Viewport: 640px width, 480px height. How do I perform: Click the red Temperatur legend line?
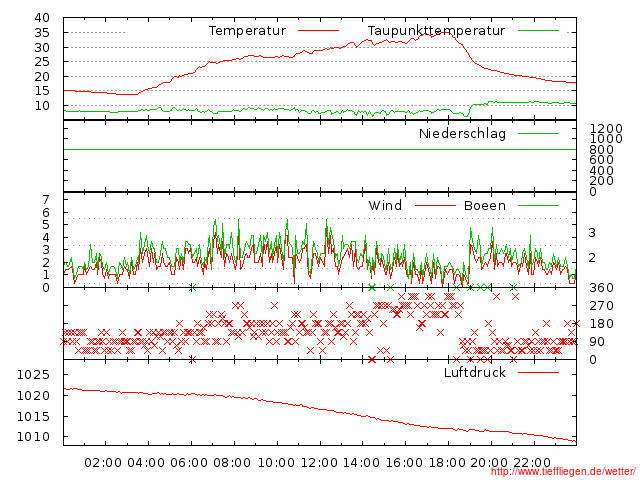point(318,31)
